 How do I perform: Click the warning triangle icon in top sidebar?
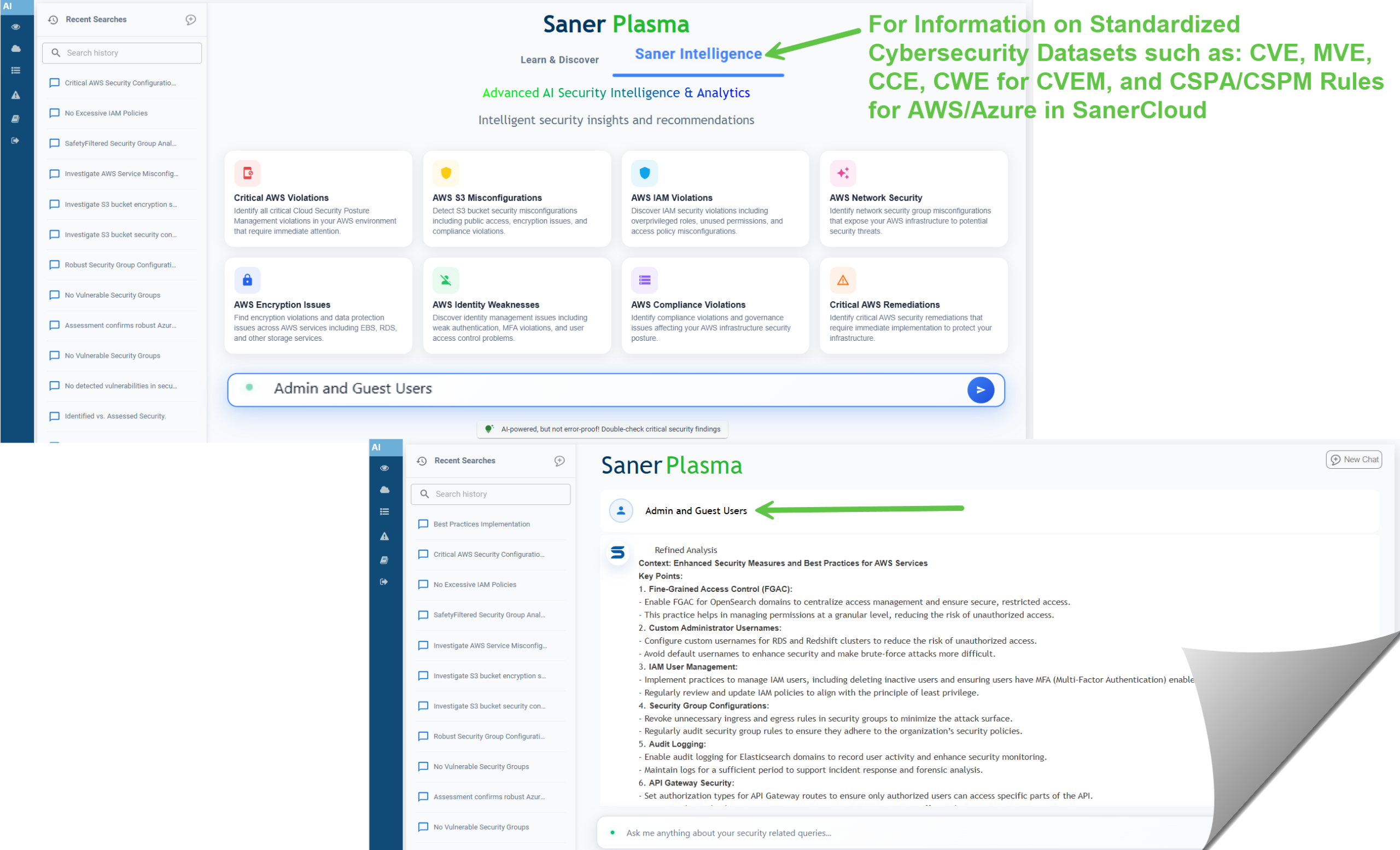tap(16, 95)
